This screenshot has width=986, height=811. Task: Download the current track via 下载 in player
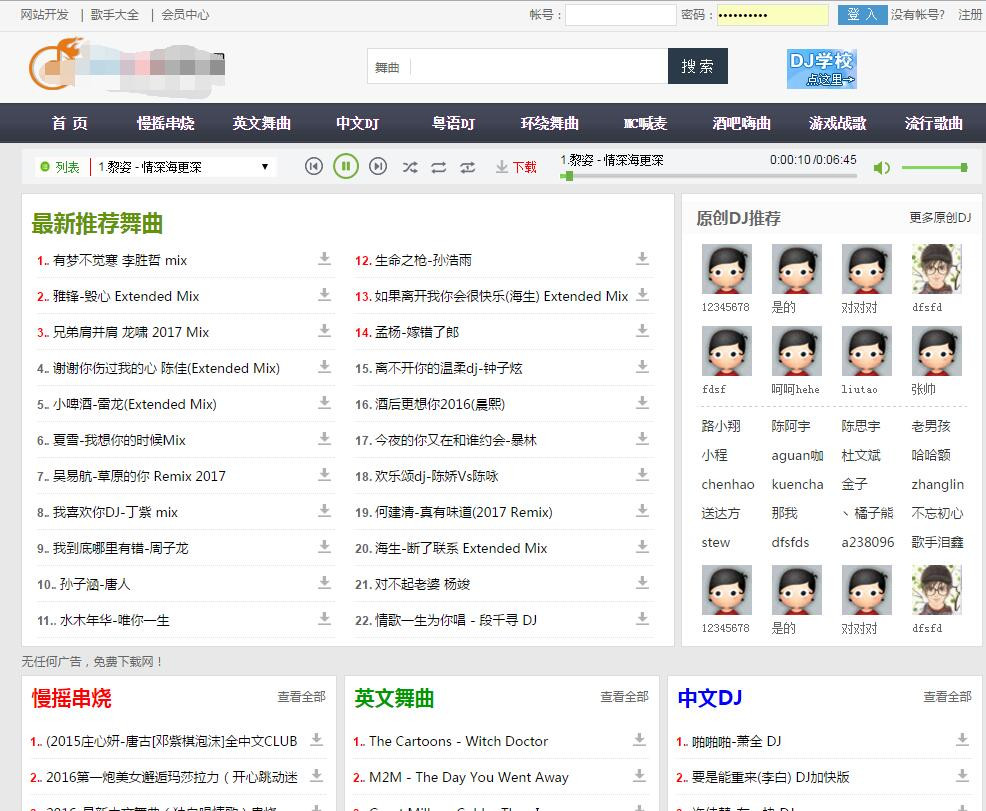516,167
